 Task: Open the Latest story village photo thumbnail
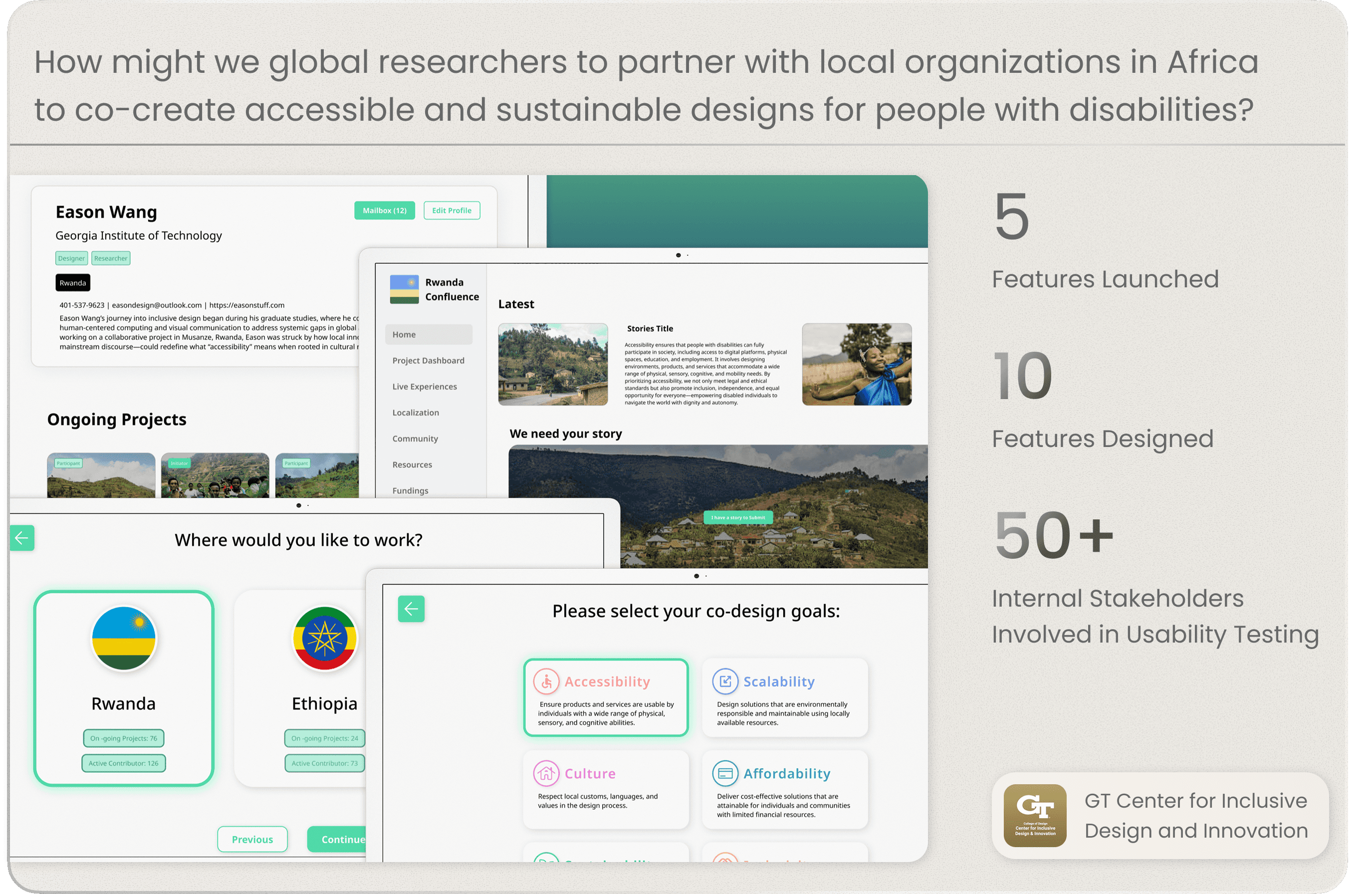pyautogui.click(x=553, y=364)
